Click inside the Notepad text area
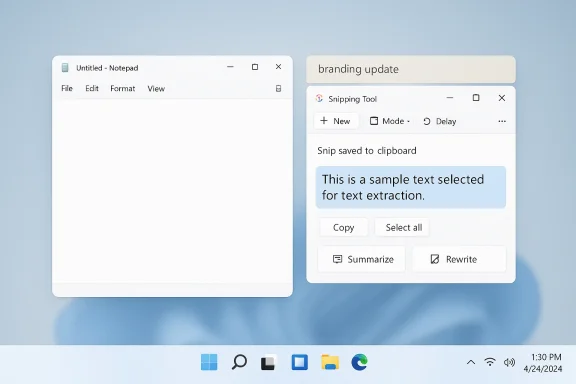Screen dimensions: 576x384 [x=172, y=191]
